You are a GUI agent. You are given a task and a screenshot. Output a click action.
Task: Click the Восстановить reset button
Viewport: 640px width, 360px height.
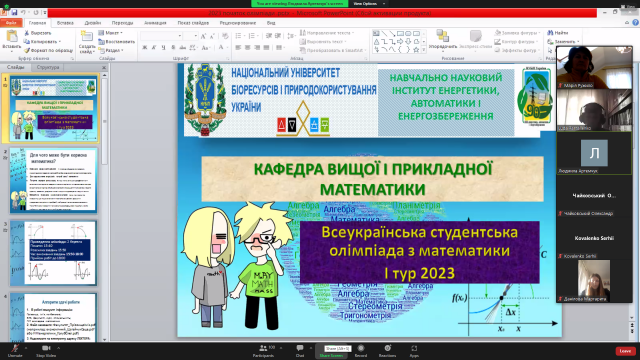pyautogui.click(x=117, y=42)
